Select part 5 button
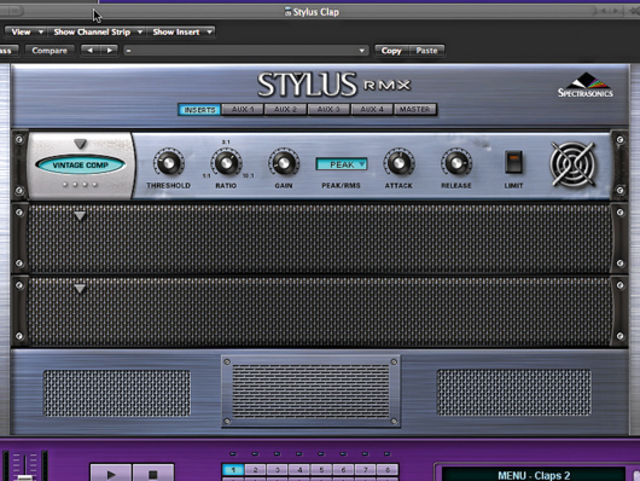 coord(322,470)
